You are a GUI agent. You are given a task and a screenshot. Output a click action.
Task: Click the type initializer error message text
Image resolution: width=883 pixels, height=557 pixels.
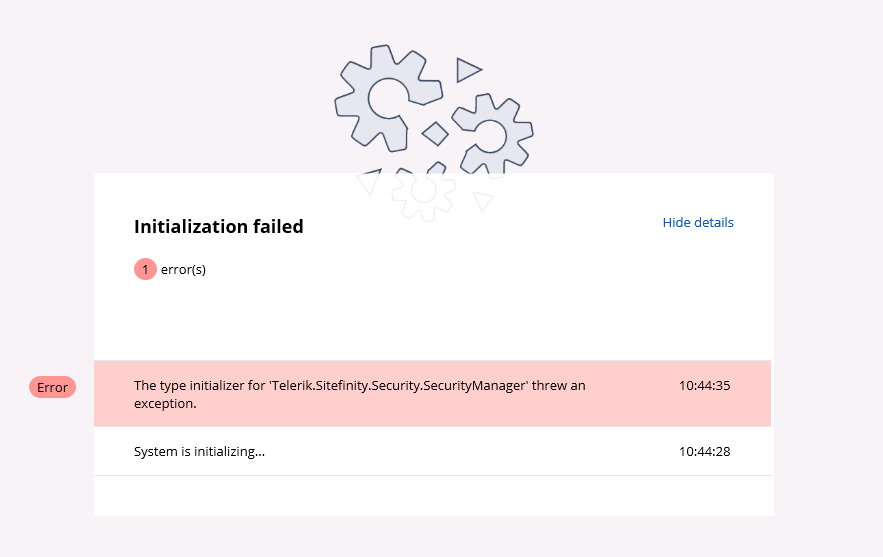click(x=359, y=394)
